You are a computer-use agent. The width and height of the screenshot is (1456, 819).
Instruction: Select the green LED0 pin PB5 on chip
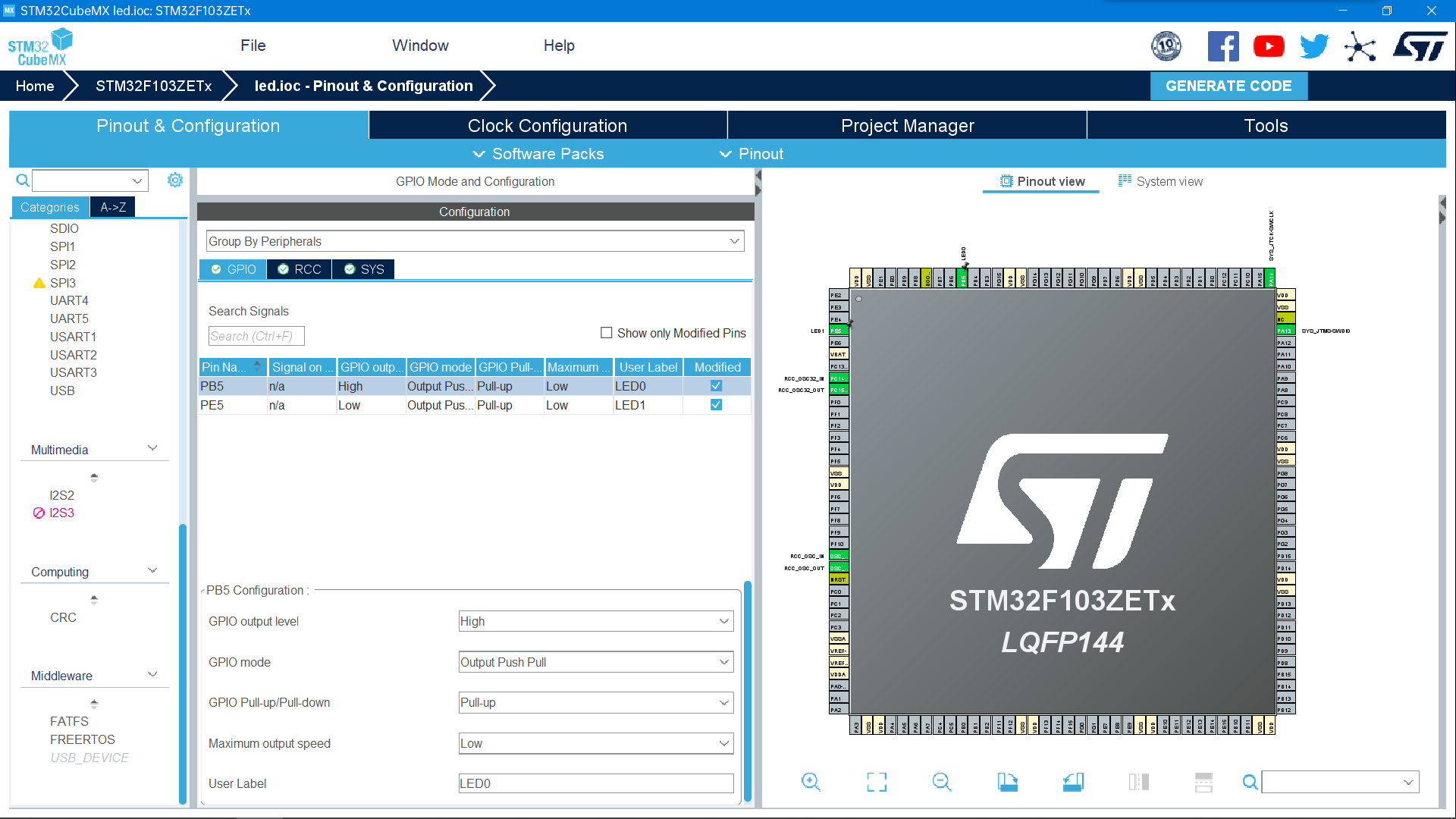963,278
